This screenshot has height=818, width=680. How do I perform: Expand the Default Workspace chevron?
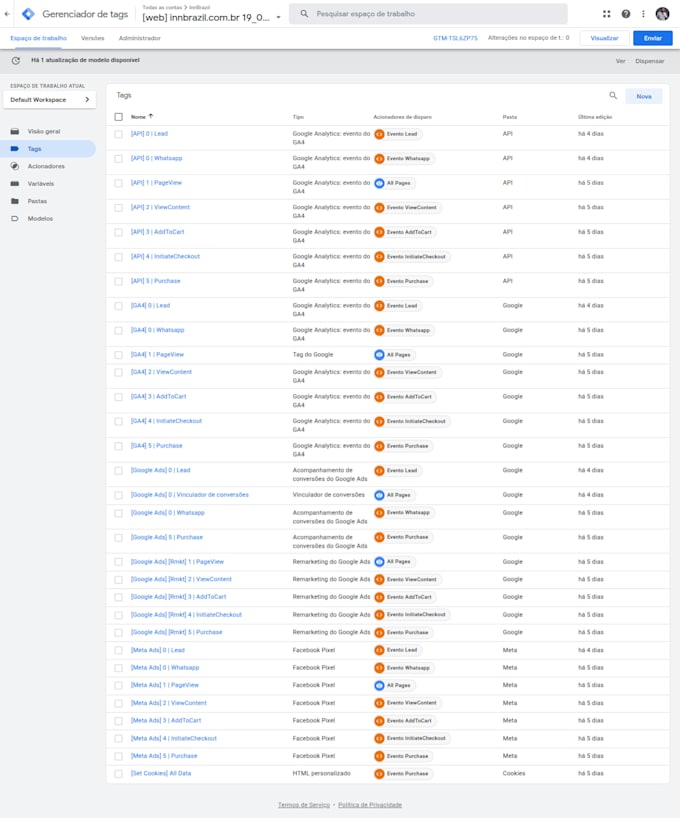pyautogui.click(x=87, y=100)
